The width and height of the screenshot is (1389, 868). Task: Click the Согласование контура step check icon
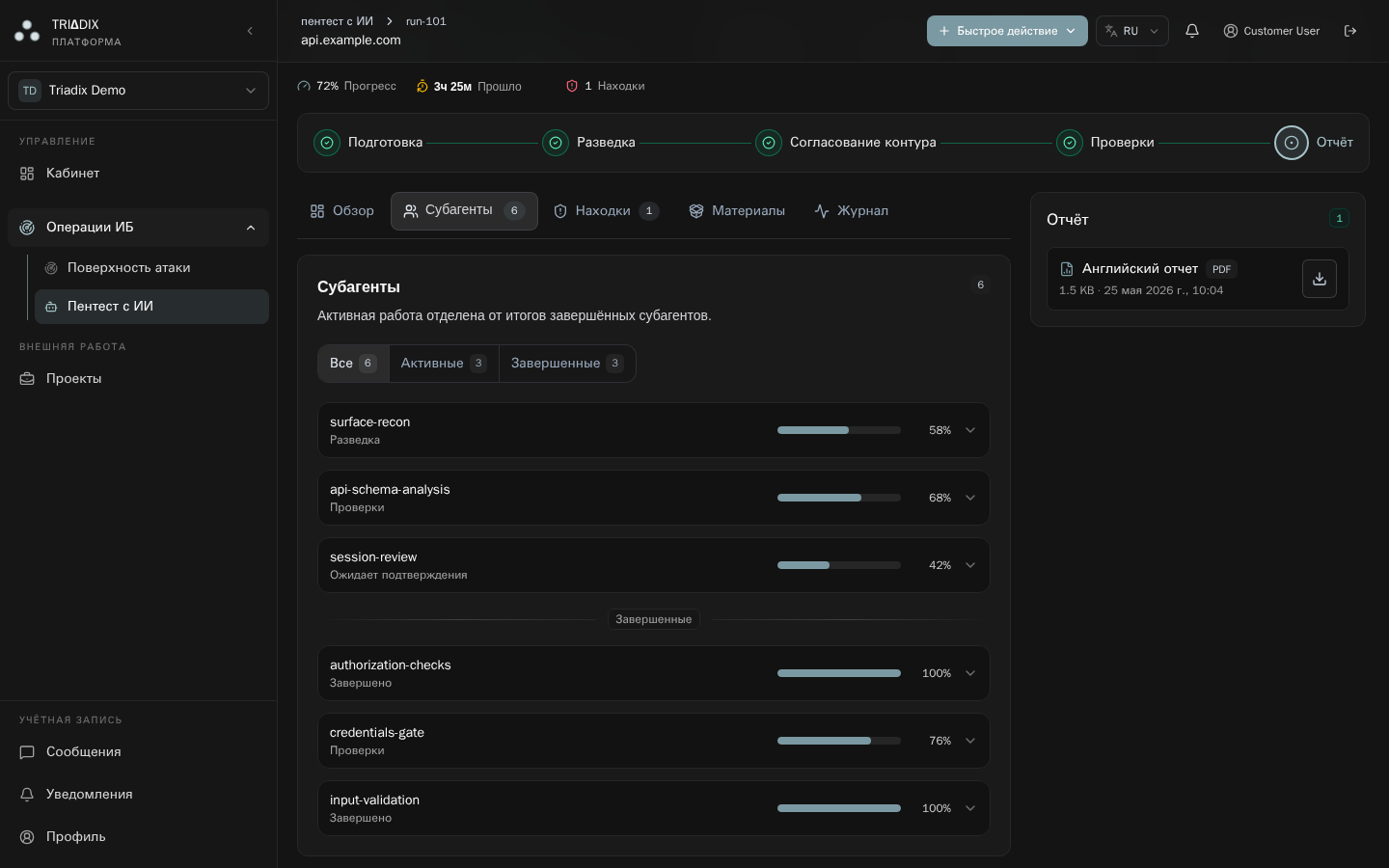click(x=769, y=143)
